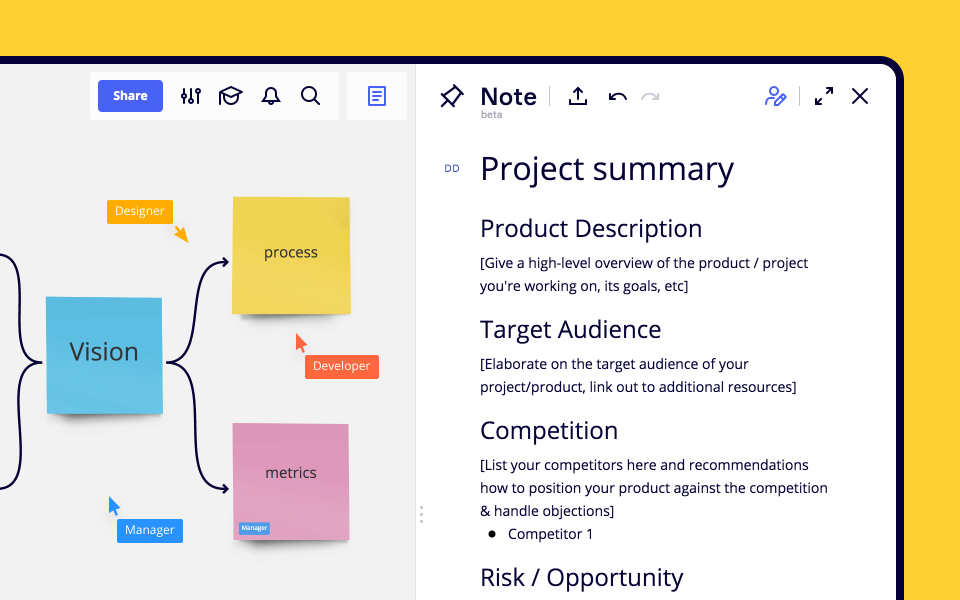960x600 pixels.
Task: Select the blue Vision sticky note
Action: pyautogui.click(x=104, y=354)
